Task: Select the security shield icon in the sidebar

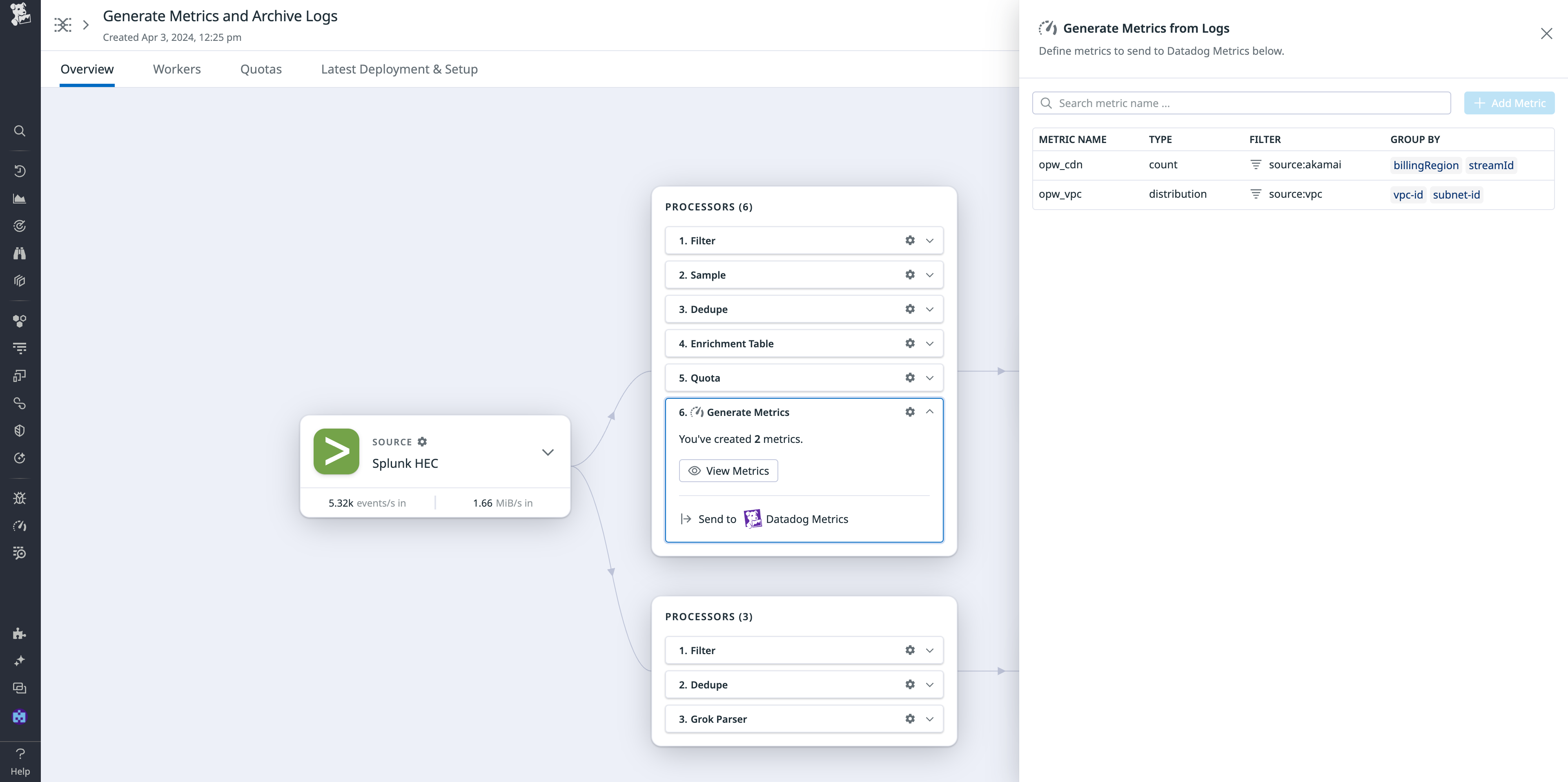Action: (20, 431)
